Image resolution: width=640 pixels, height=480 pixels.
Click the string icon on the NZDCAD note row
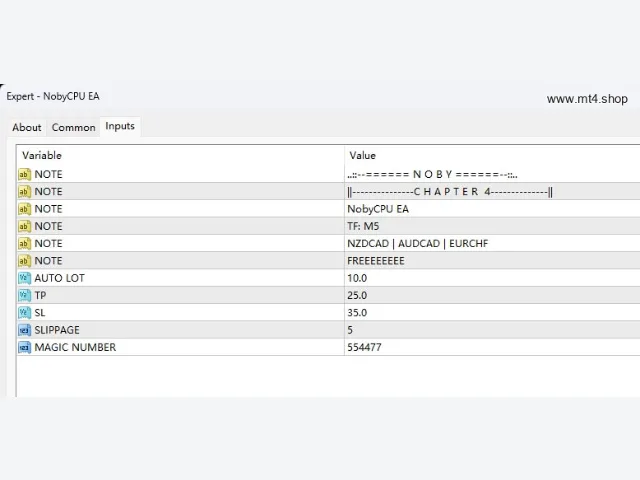click(x=24, y=243)
